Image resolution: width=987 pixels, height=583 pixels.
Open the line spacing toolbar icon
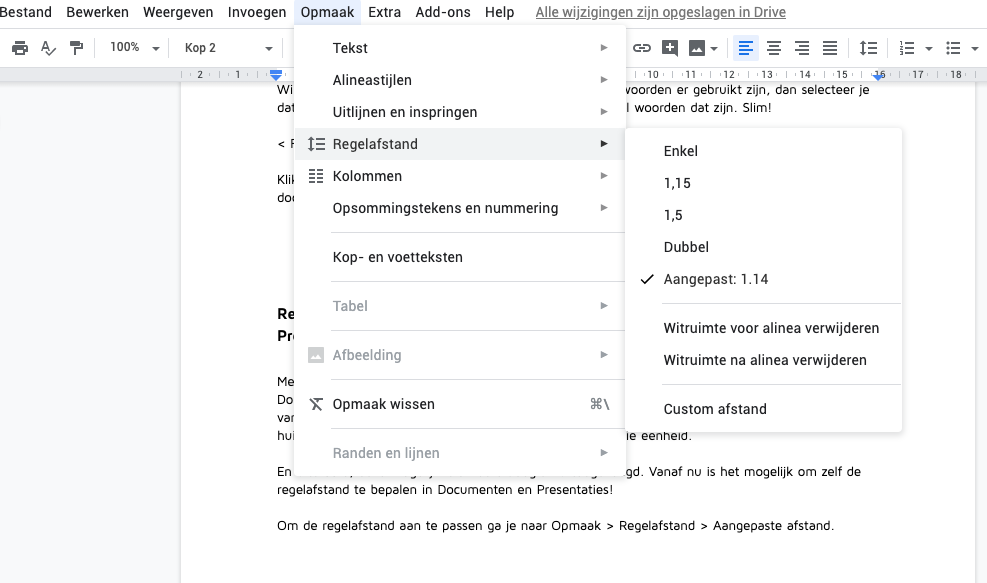pyautogui.click(x=868, y=47)
